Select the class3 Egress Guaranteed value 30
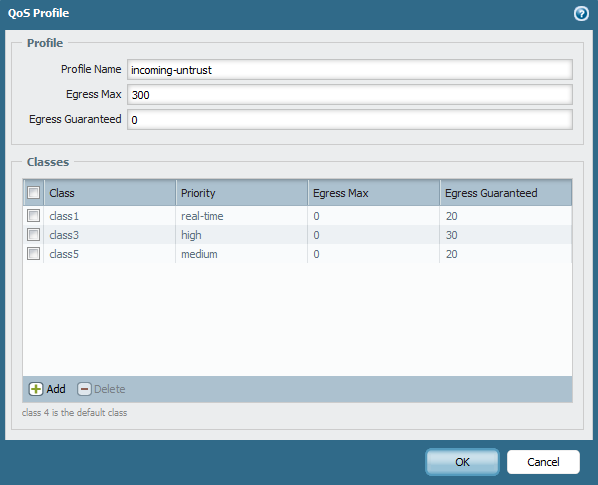Image resolution: width=598 pixels, height=485 pixels. pos(452,235)
